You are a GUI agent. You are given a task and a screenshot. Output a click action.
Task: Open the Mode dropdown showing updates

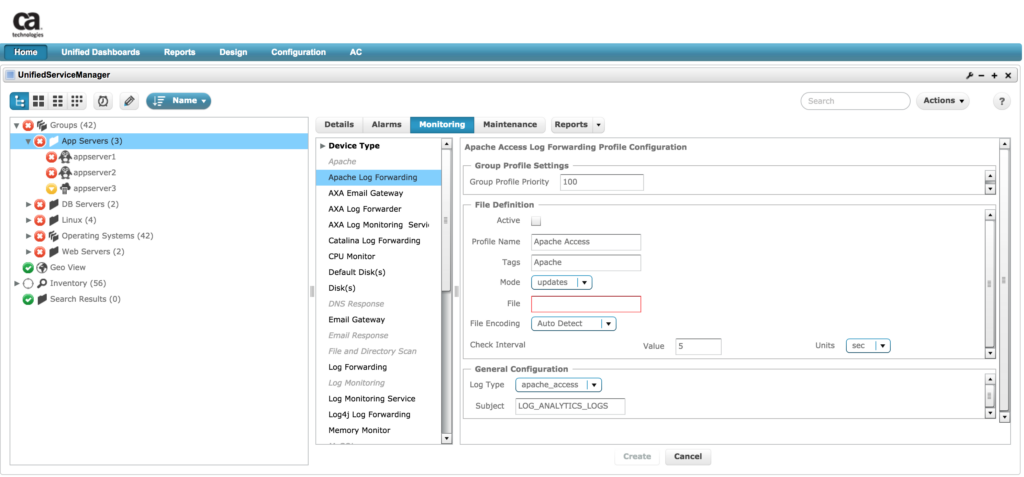coord(561,282)
